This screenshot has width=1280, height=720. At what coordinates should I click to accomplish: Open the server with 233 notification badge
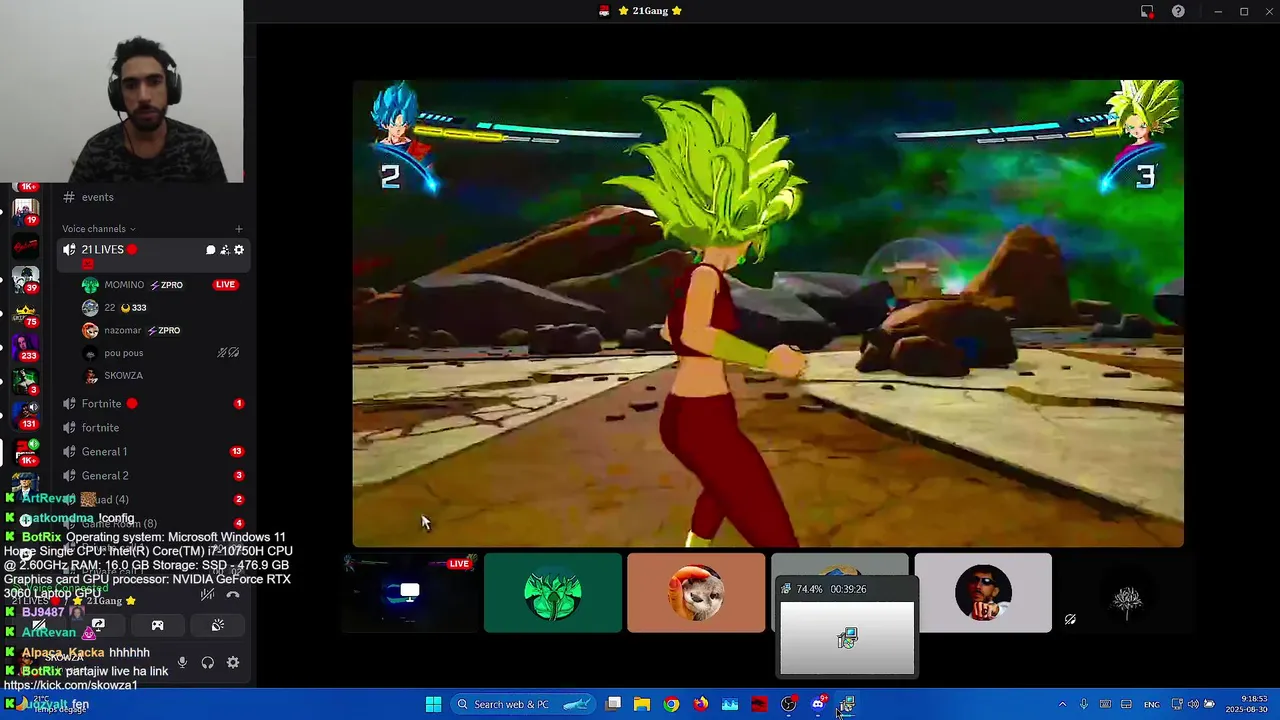(25, 347)
